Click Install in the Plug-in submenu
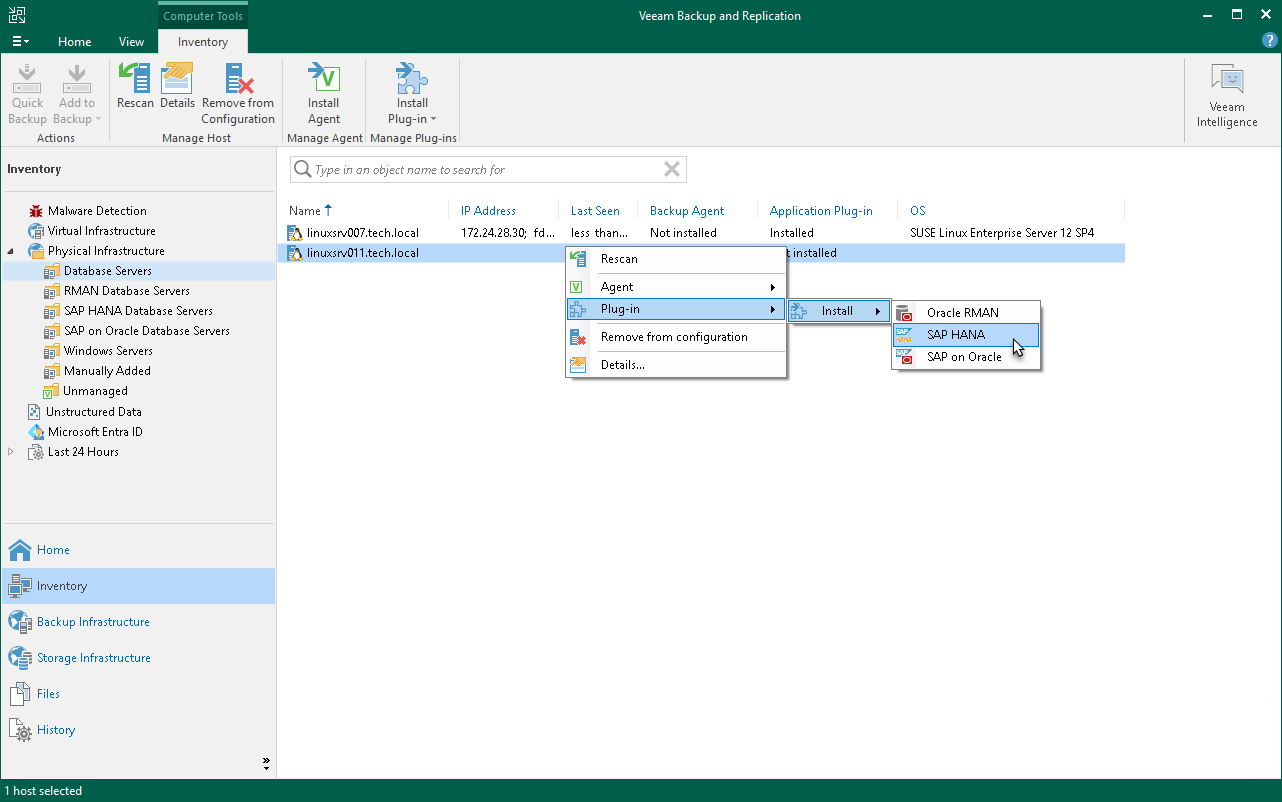The image size is (1282, 802). (x=839, y=311)
